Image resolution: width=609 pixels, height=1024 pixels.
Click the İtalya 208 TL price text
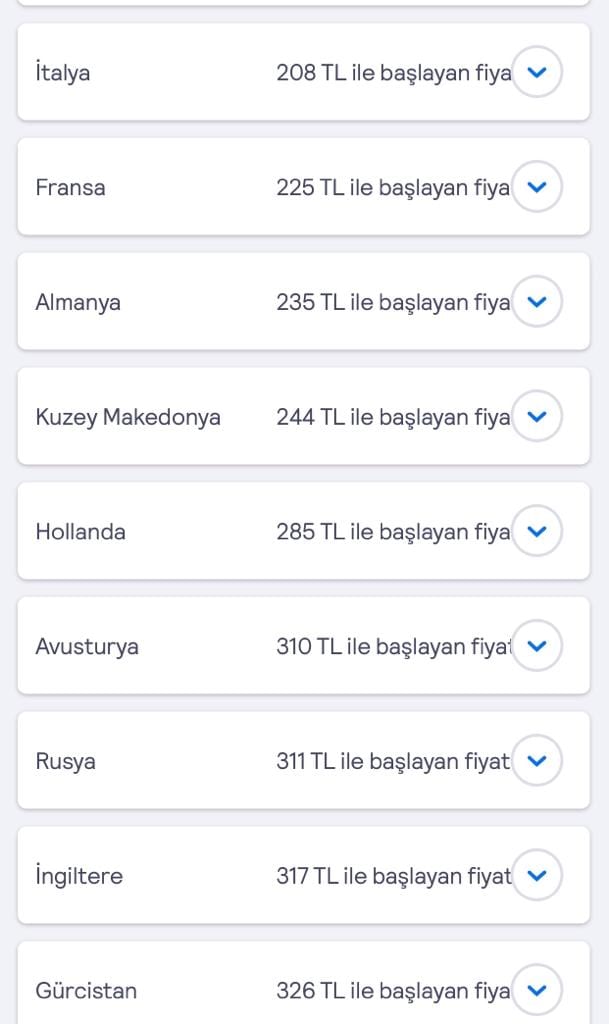tap(393, 73)
